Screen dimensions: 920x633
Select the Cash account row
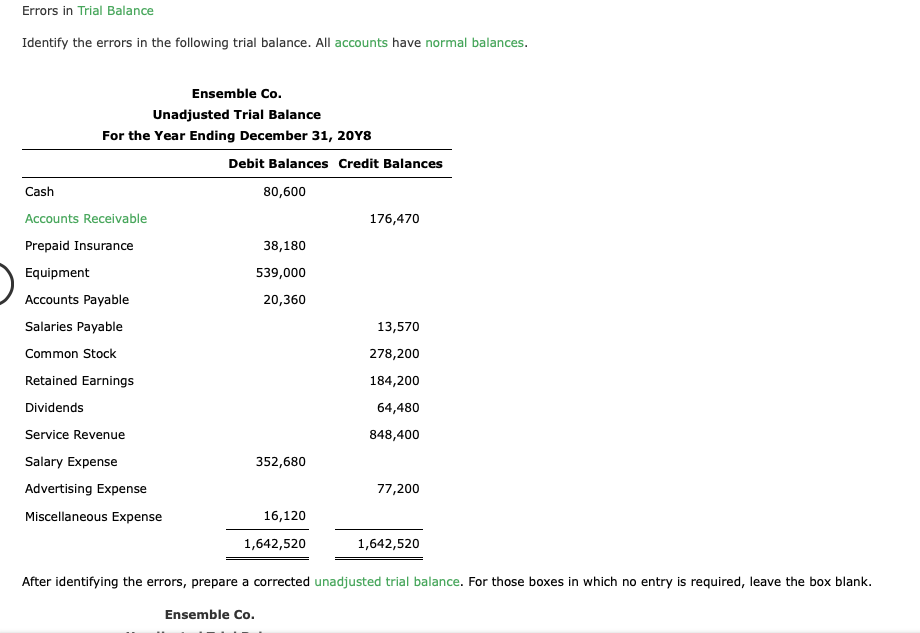point(41,191)
